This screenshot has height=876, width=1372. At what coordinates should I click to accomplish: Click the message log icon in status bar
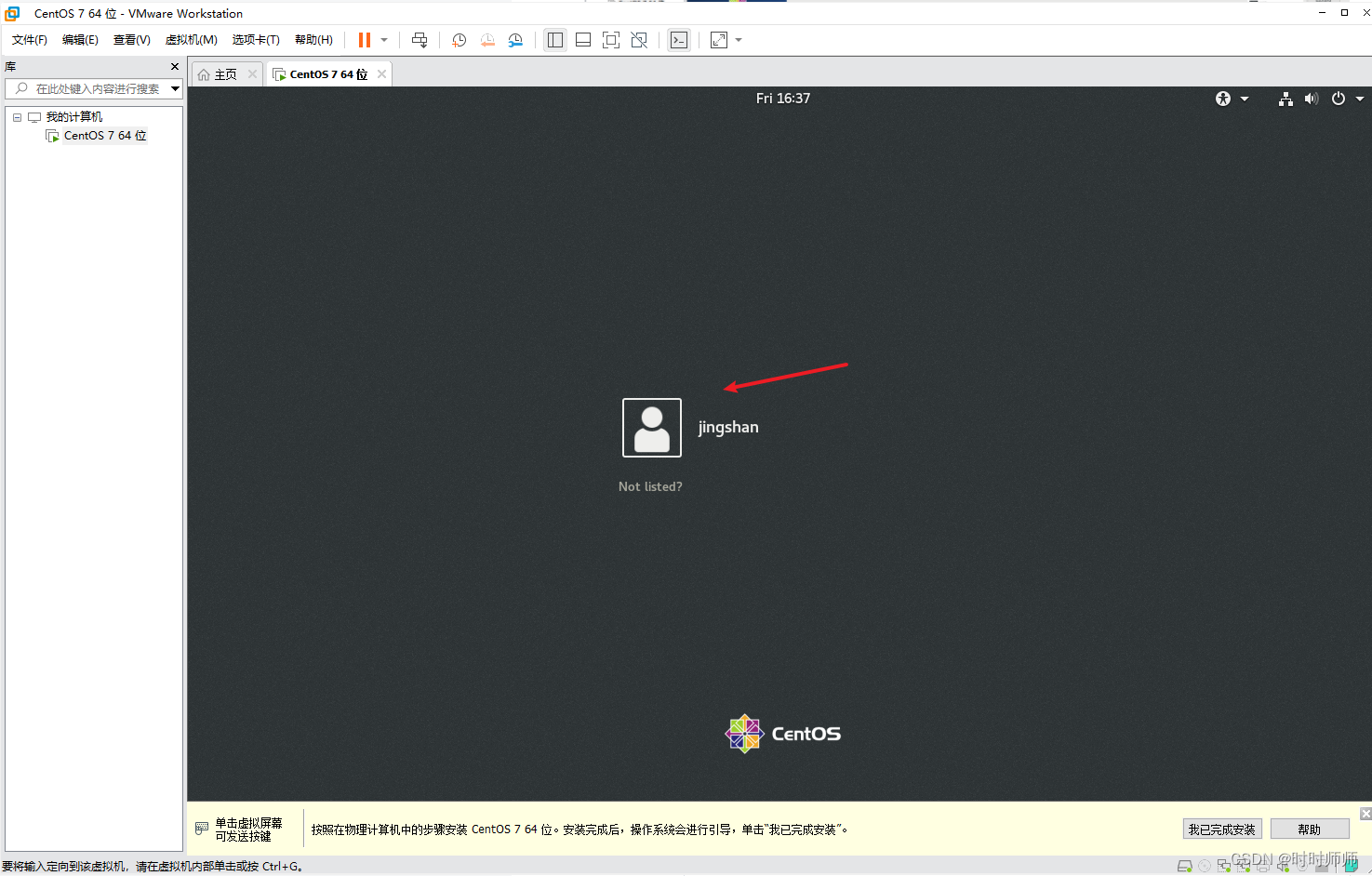1351,866
